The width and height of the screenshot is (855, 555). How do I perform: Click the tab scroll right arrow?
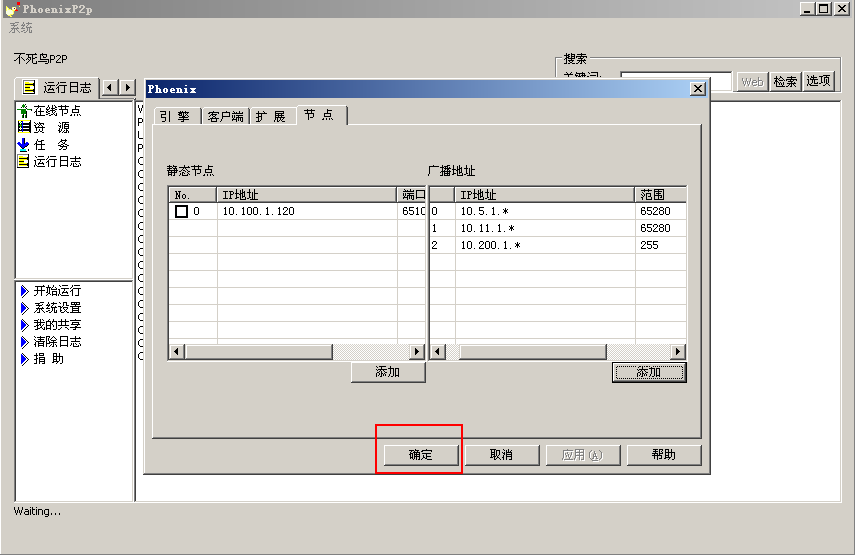[128, 87]
